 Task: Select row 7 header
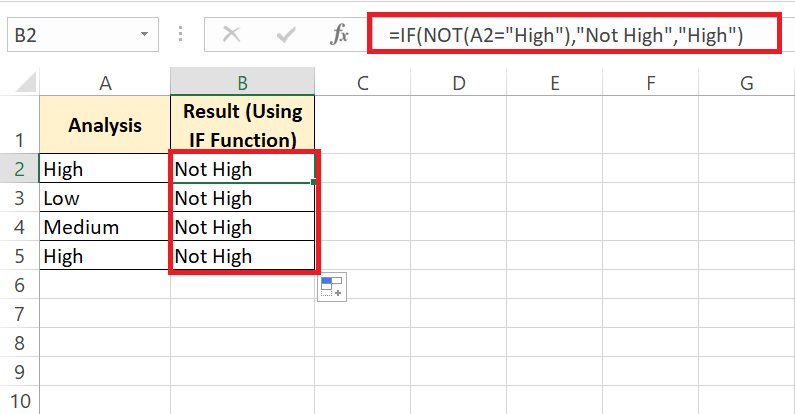click(x=19, y=314)
